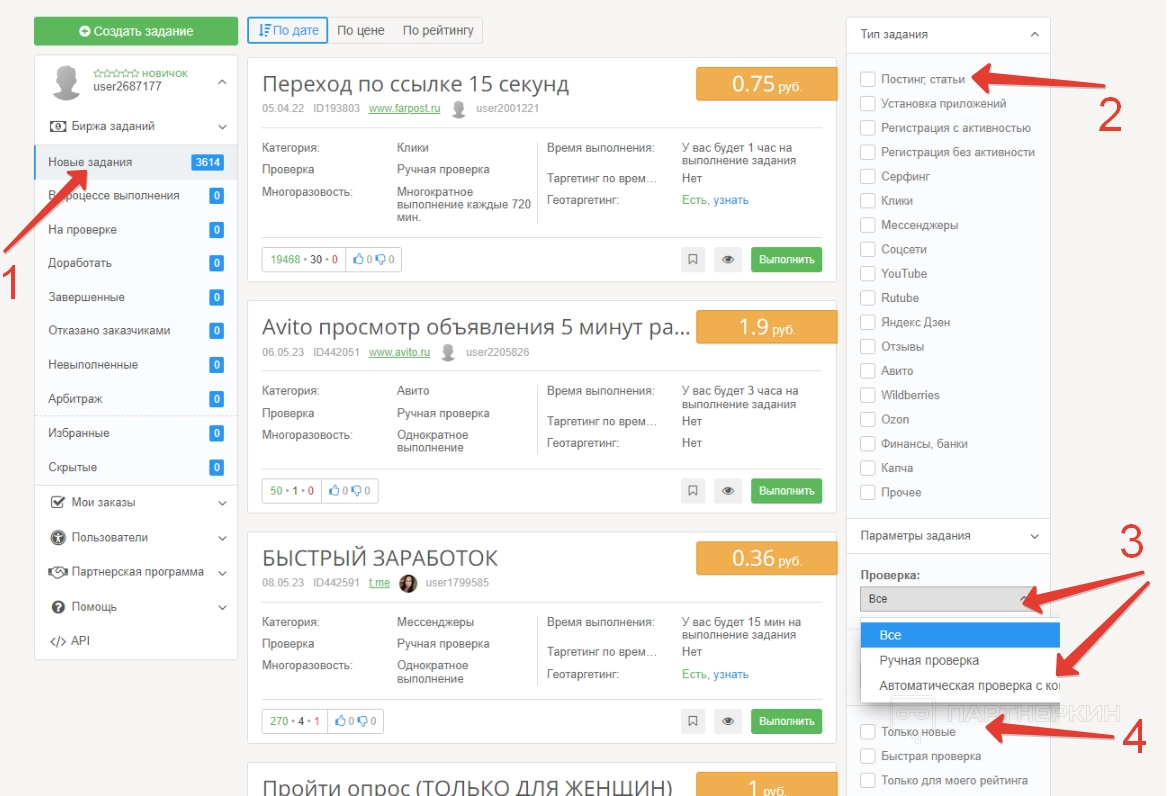This screenshot has height=796, width=1172.
Task: Click eye icon on Avito task
Action: (727, 491)
